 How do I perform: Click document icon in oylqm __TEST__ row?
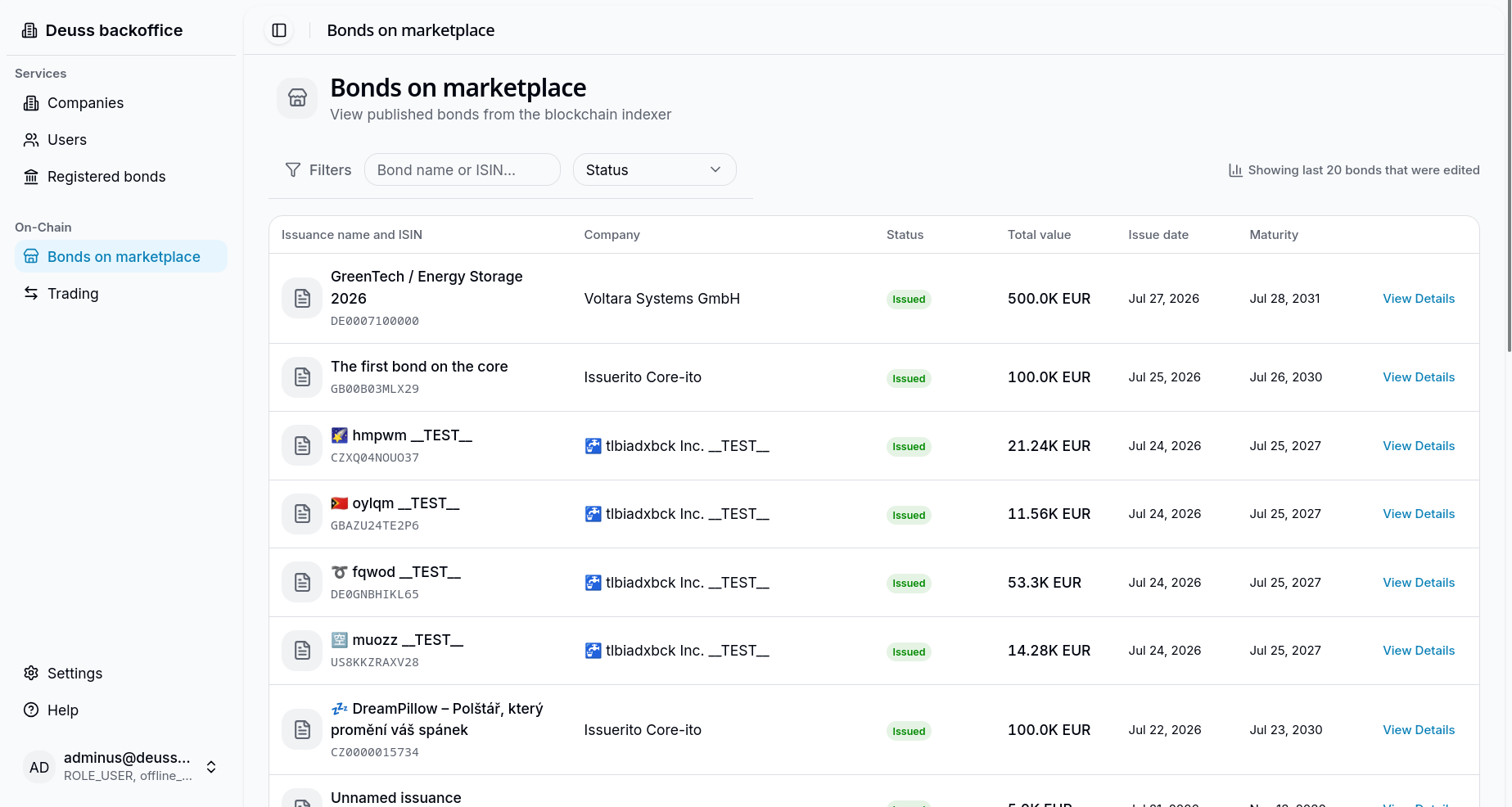[x=302, y=513]
